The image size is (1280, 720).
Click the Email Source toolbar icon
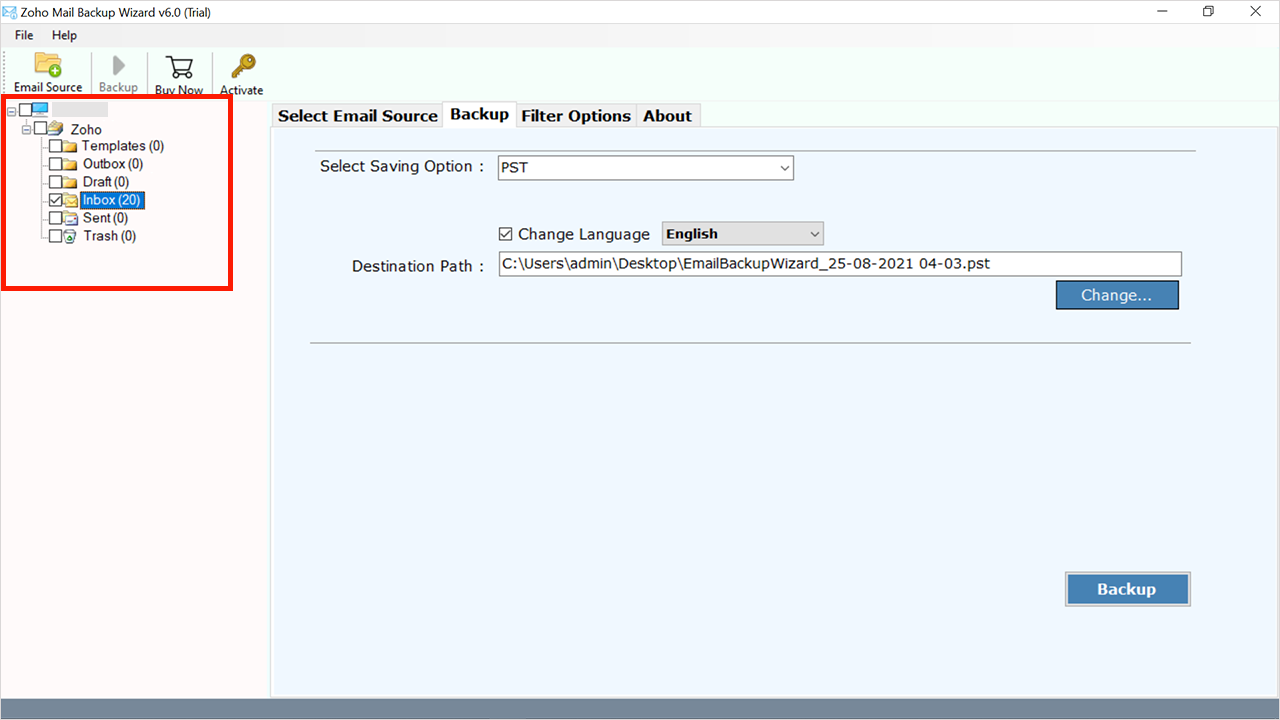point(48,64)
